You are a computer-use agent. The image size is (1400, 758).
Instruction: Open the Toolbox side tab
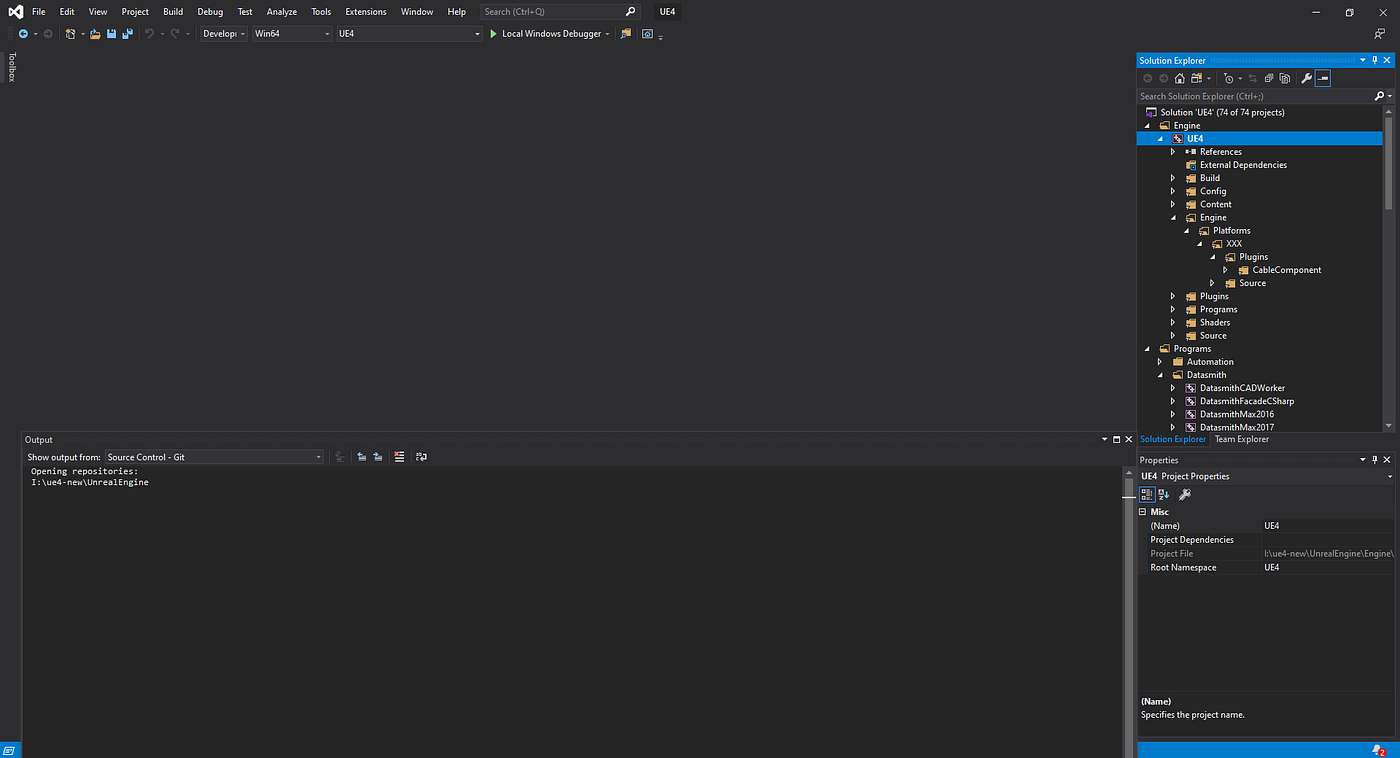[12, 67]
